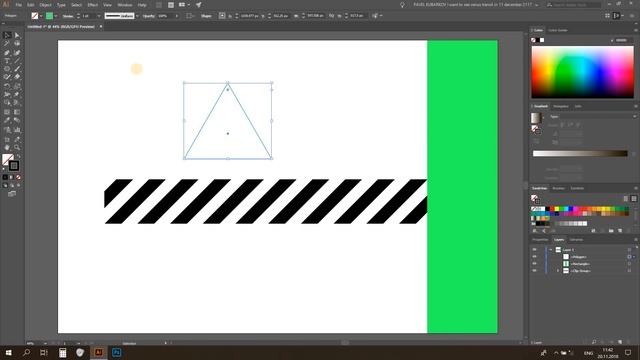Hide the Rectangle sublayer eye icon
The height and width of the screenshot is (360, 640).
pyautogui.click(x=534, y=264)
